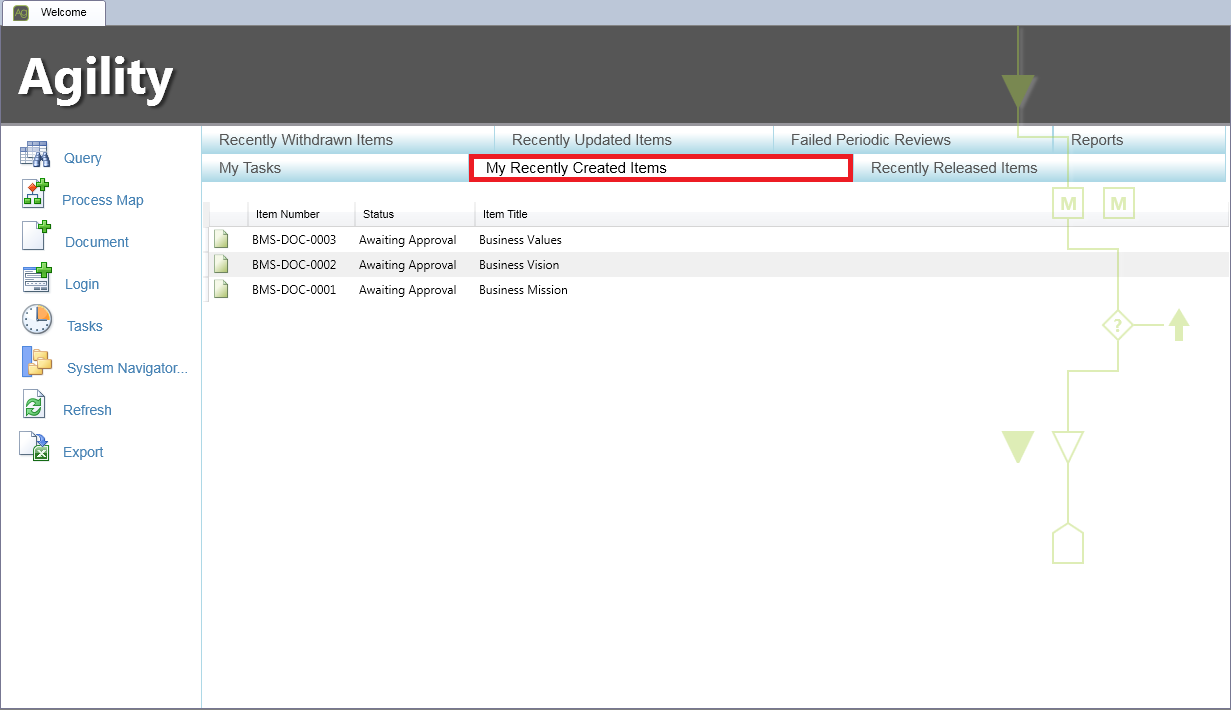The height and width of the screenshot is (710, 1231).
Task: Click the Tasks clock icon
Action: point(37,320)
